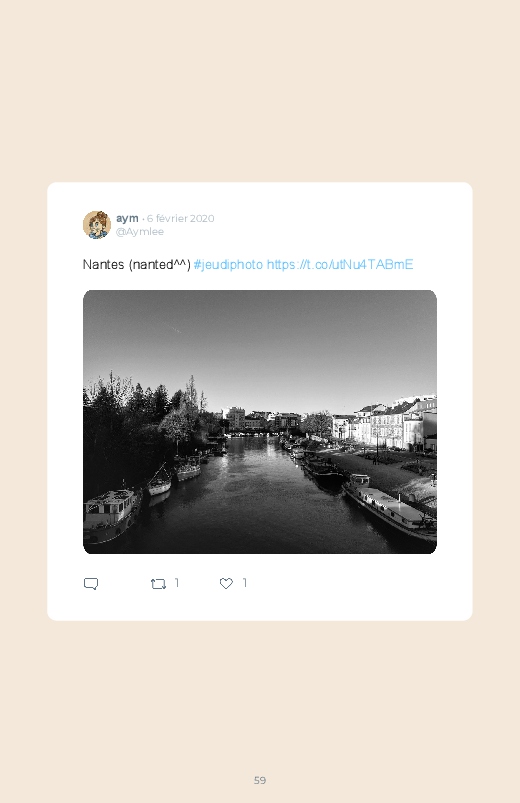Click the @Aymlee handle

click(x=140, y=231)
